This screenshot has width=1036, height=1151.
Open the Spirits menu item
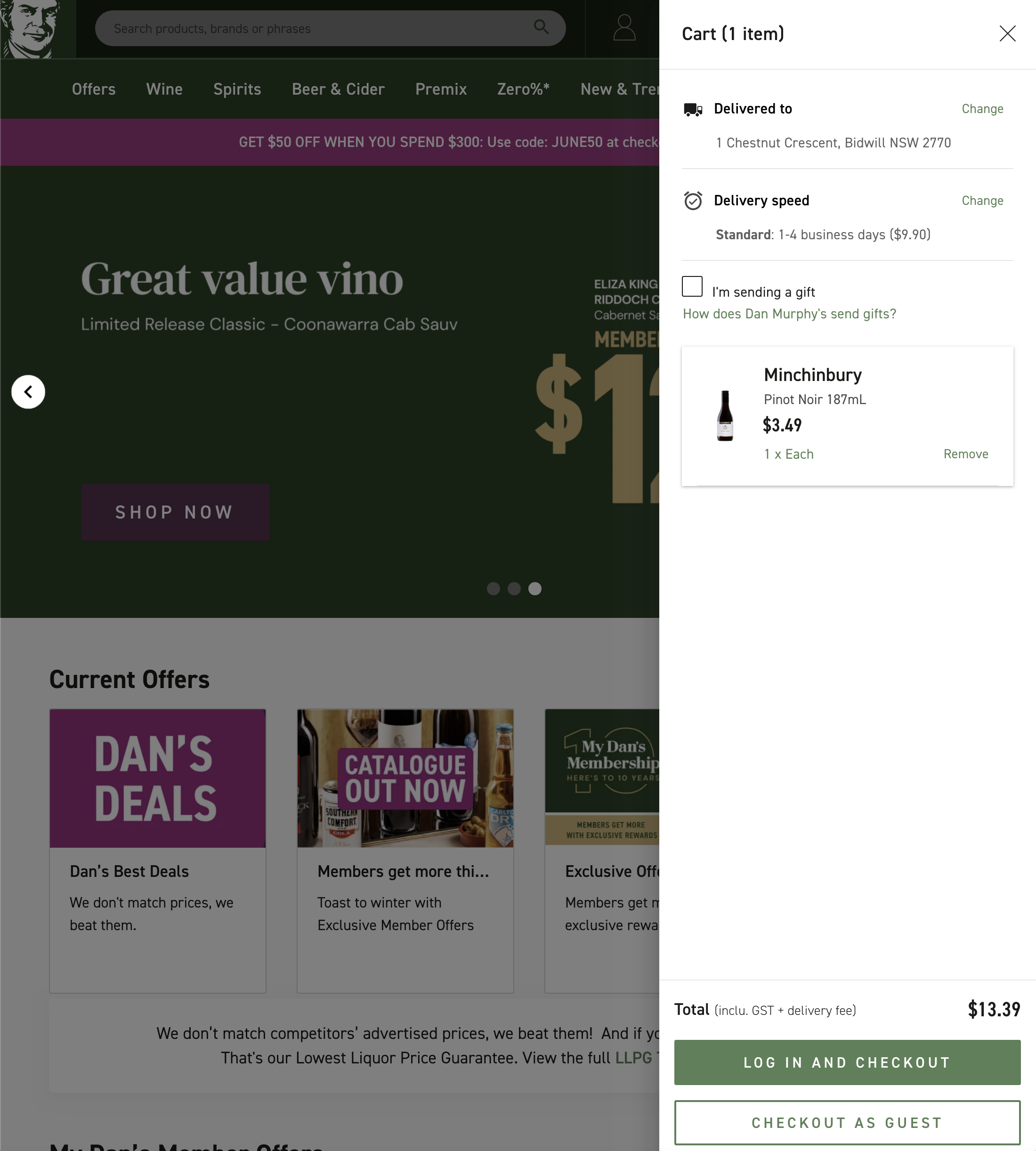coord(237,89)
